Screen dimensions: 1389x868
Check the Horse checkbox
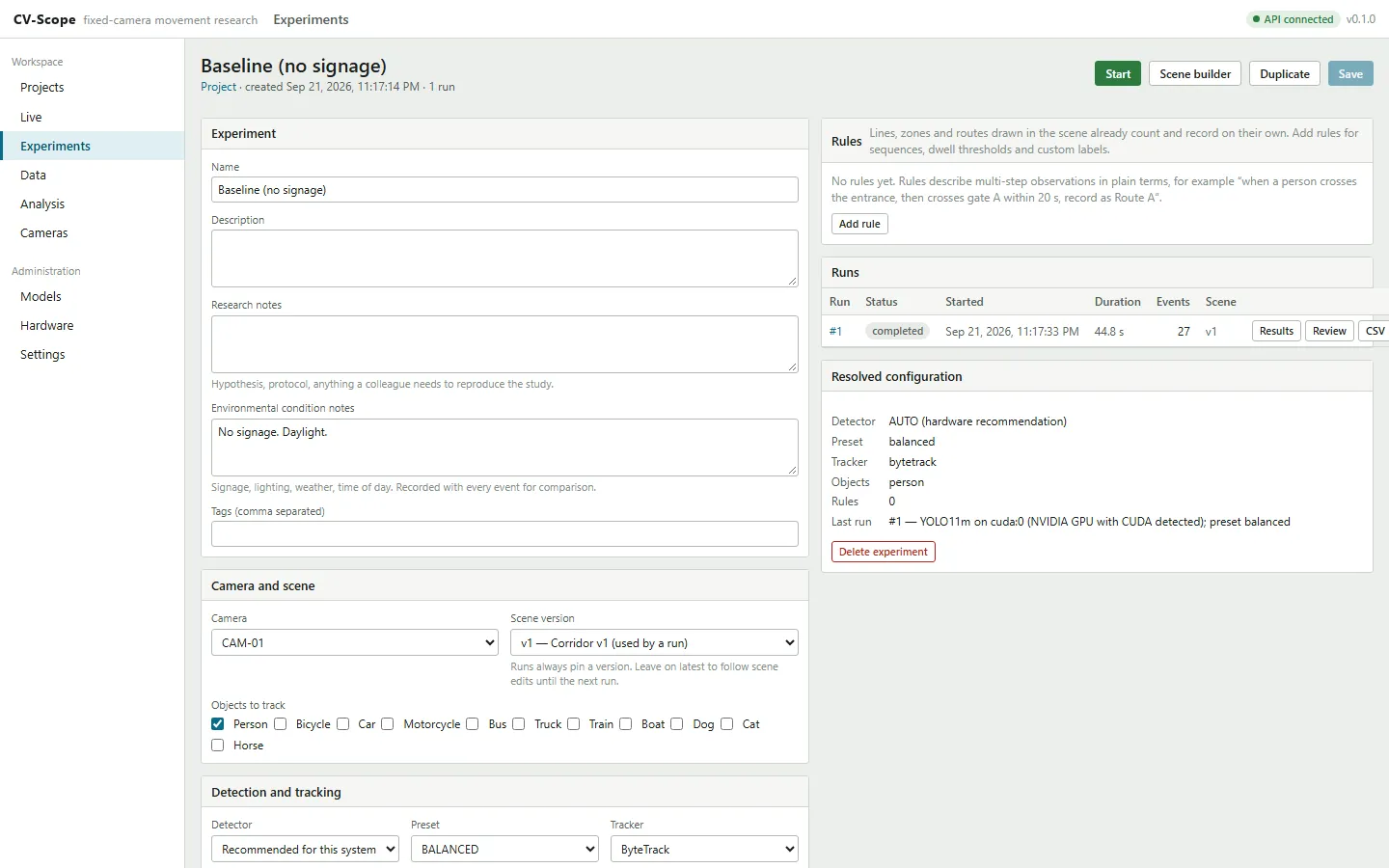(218, 746)
